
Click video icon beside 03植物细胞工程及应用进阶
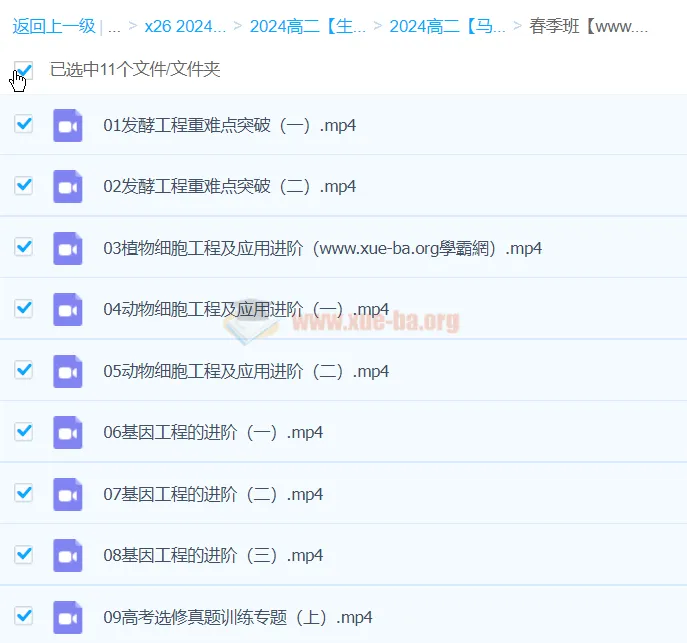(x=67, y=248)
